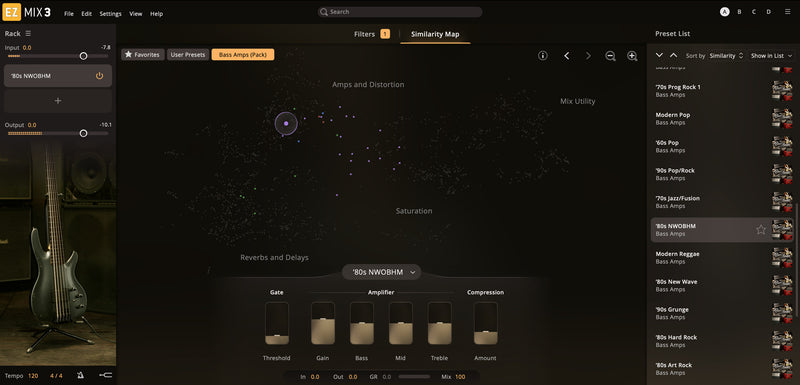Open the View menu
Screen dimensions: 800x385
136,14
